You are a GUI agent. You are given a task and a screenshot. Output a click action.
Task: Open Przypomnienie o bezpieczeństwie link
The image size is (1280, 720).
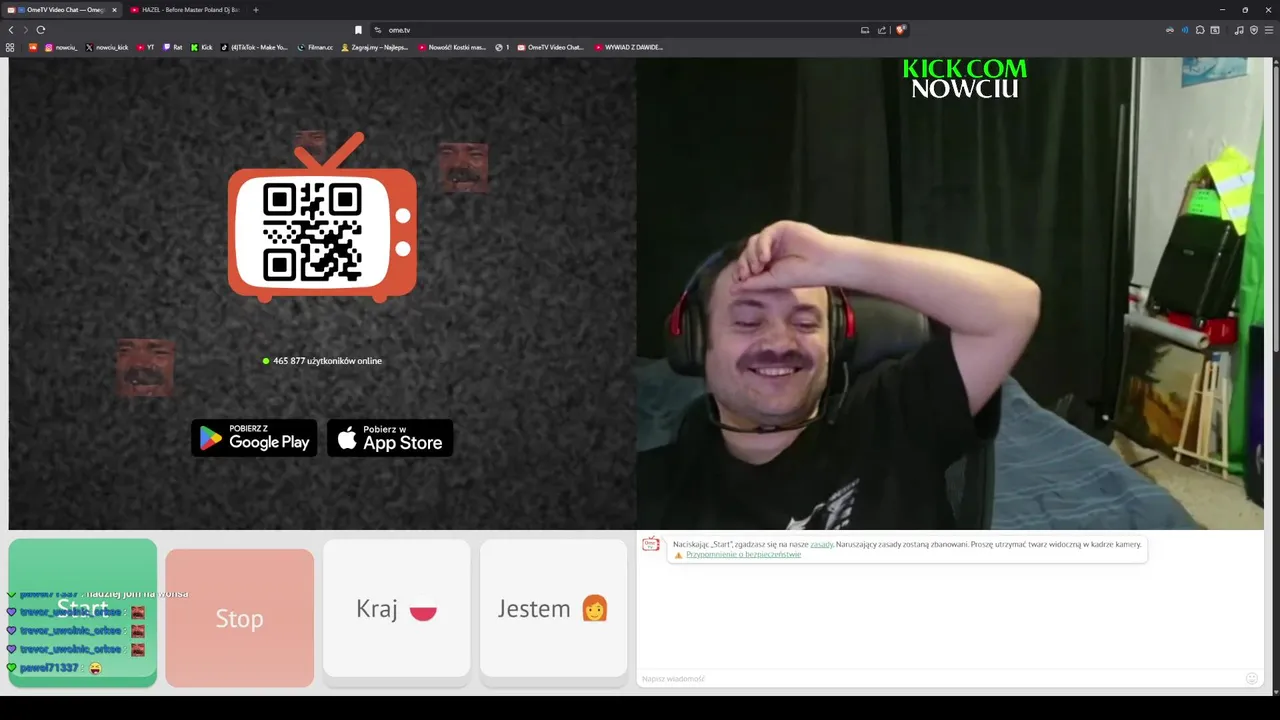point(743,554)
